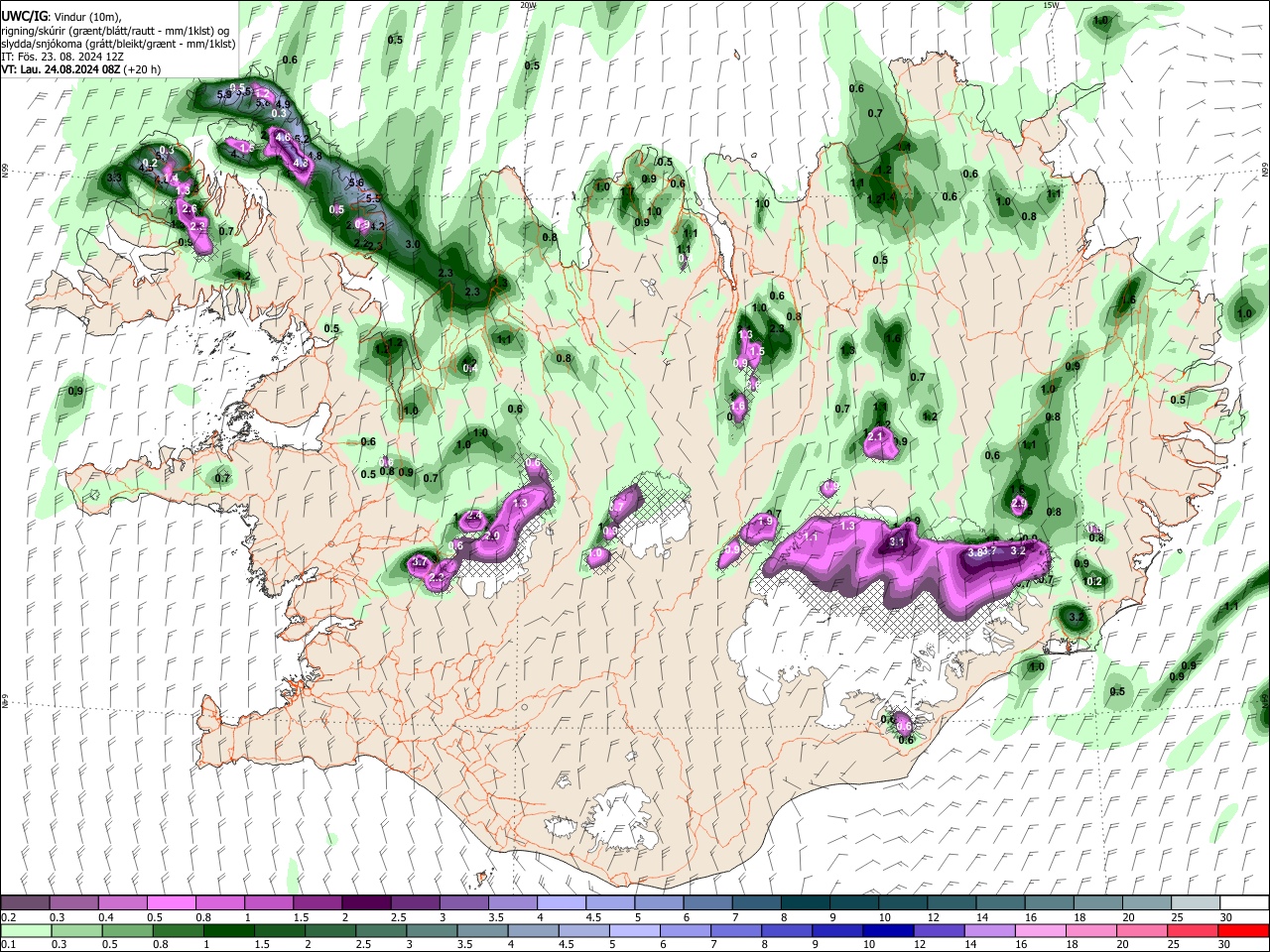Click the '0.2' label on snow scale
This screenshot has width=1270, height=952.
coord(9,917)
